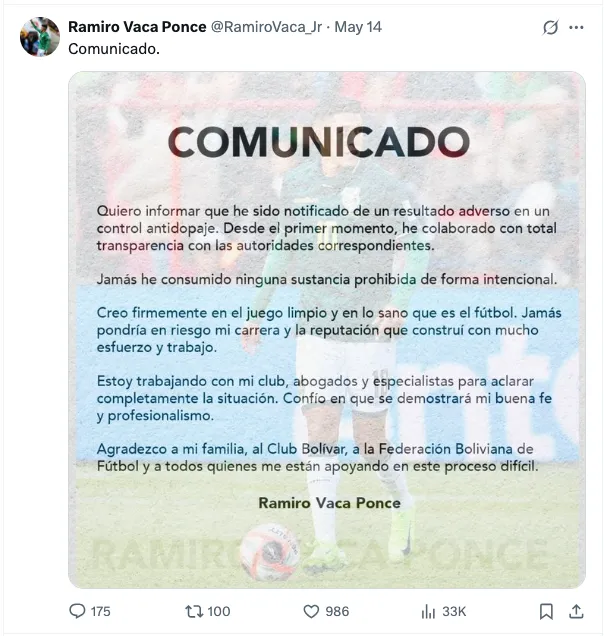
Task: Click the share upload arrow icon
Action: pos(576,611)
